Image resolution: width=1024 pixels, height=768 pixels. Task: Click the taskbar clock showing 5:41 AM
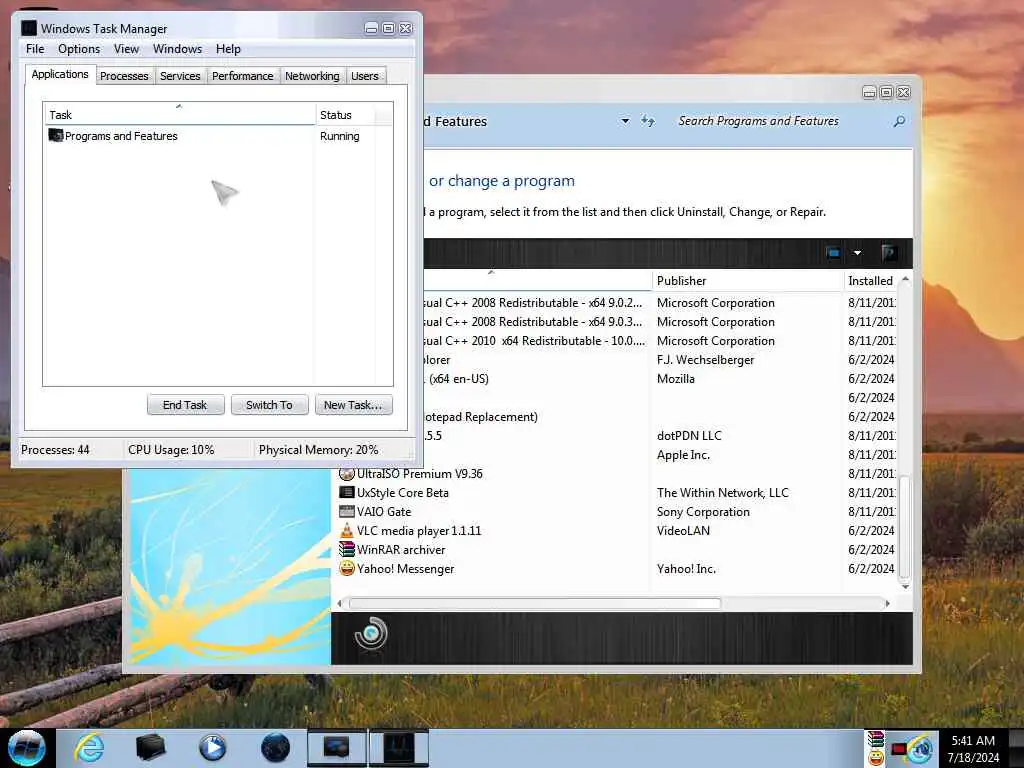click(x=973, y=741)
